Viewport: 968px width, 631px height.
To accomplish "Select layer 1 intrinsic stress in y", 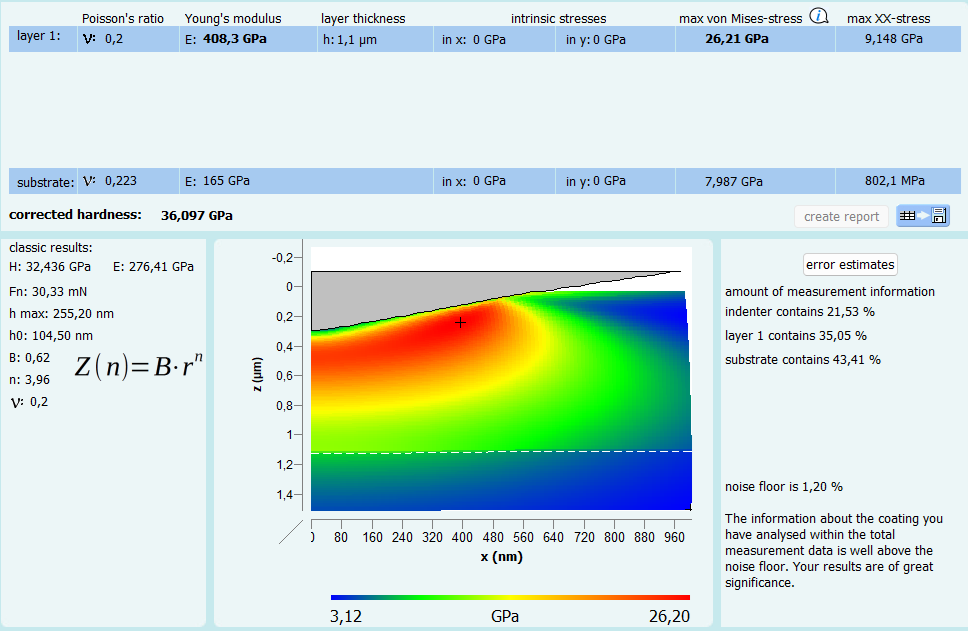I will (x=614, y=39).
